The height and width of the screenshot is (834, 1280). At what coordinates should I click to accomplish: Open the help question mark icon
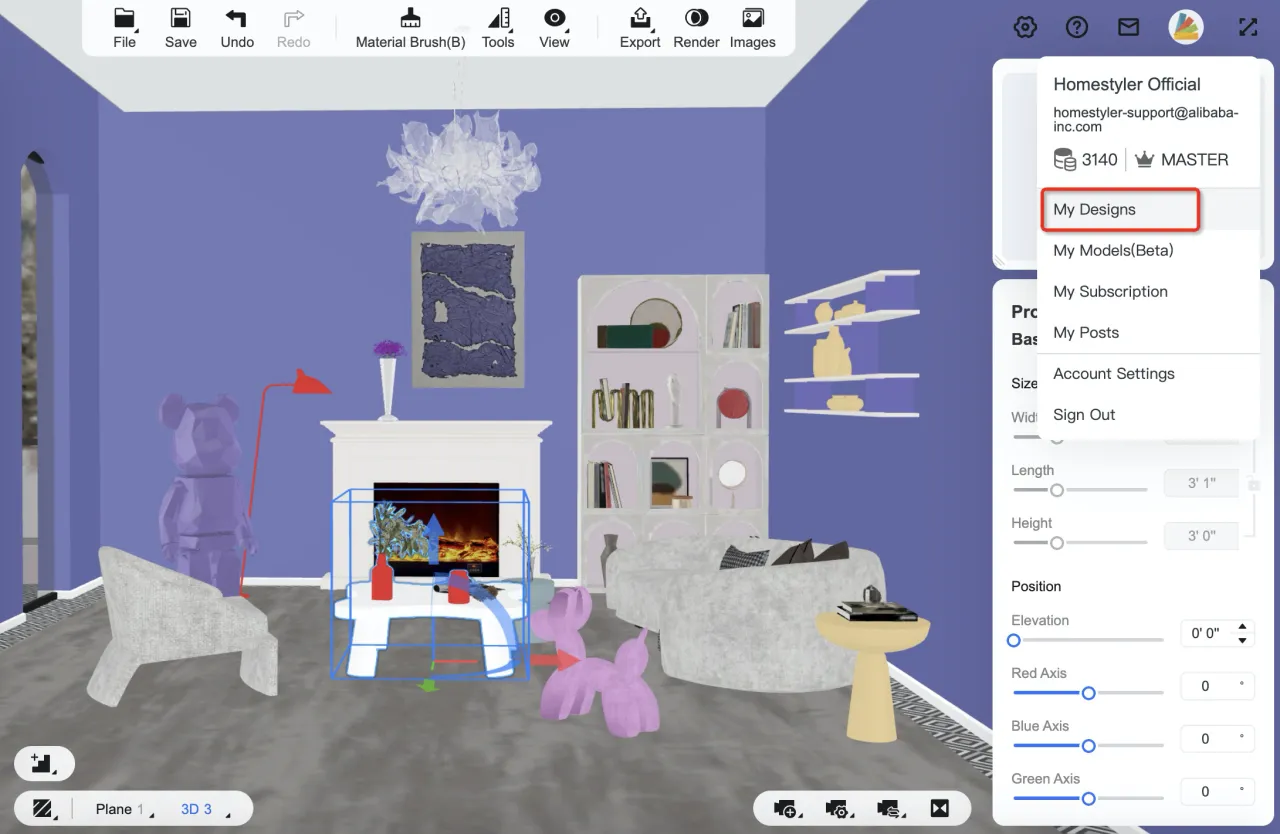coord(1077,27)
